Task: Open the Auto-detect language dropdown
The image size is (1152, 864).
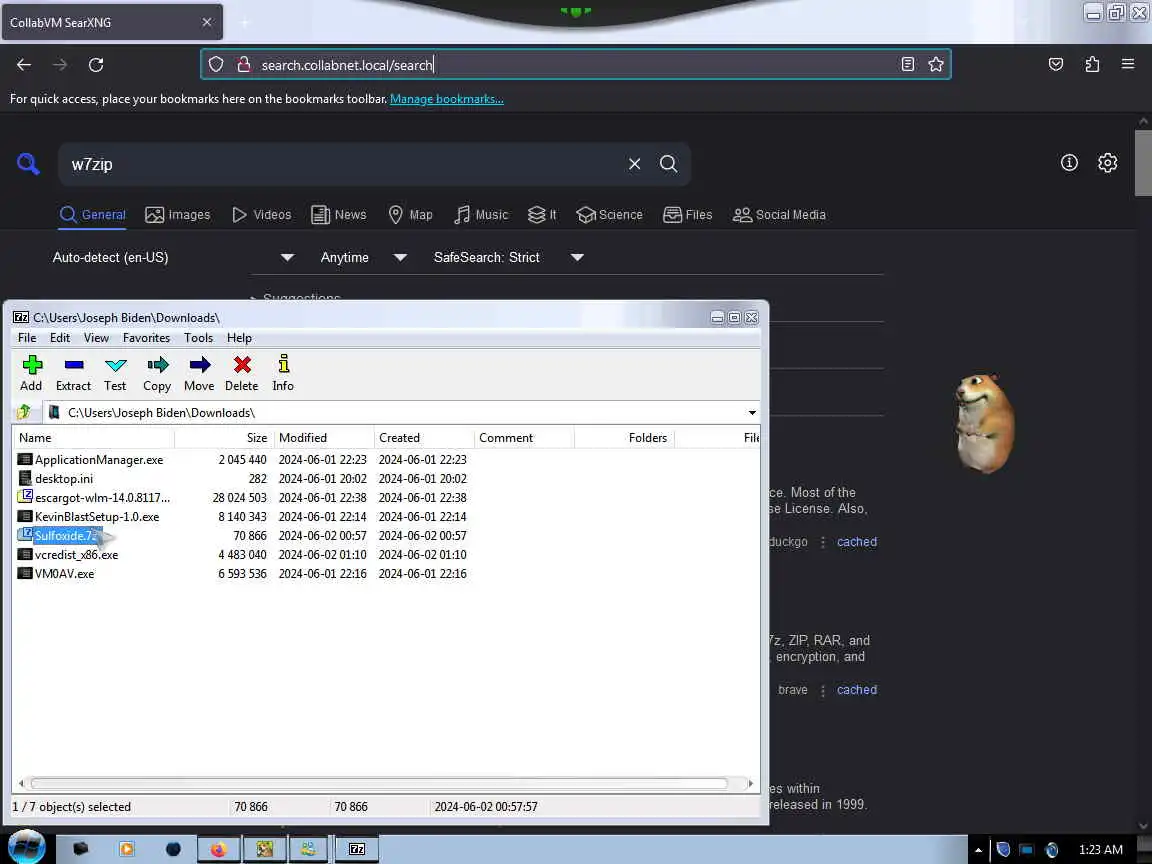Action: click(173, 258)
